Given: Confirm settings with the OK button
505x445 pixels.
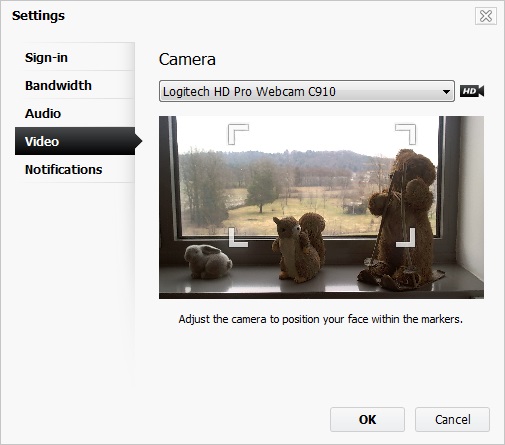Looking at the screenshot, I should point(367,419).
